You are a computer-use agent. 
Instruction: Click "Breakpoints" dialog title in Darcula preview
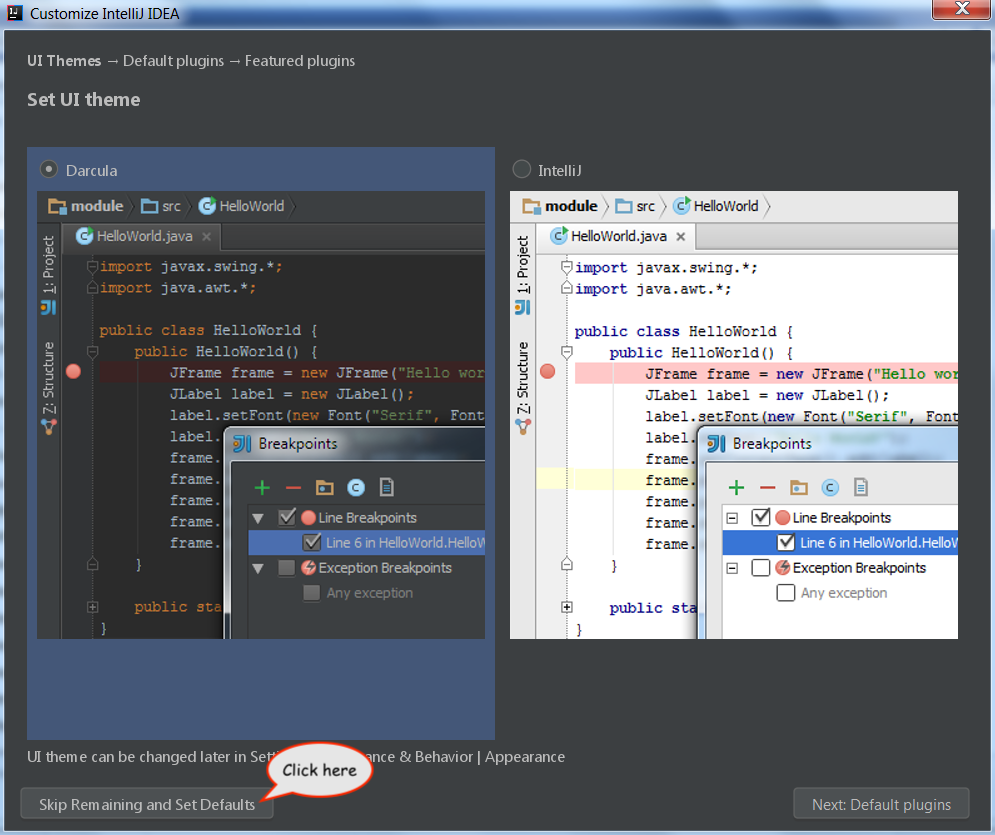pos(298,444)
